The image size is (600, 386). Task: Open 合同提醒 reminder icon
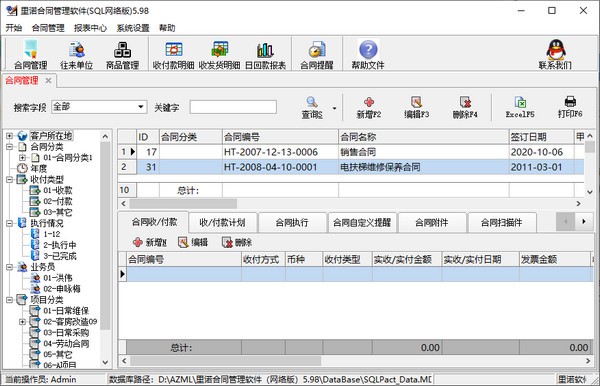(316, 54)
